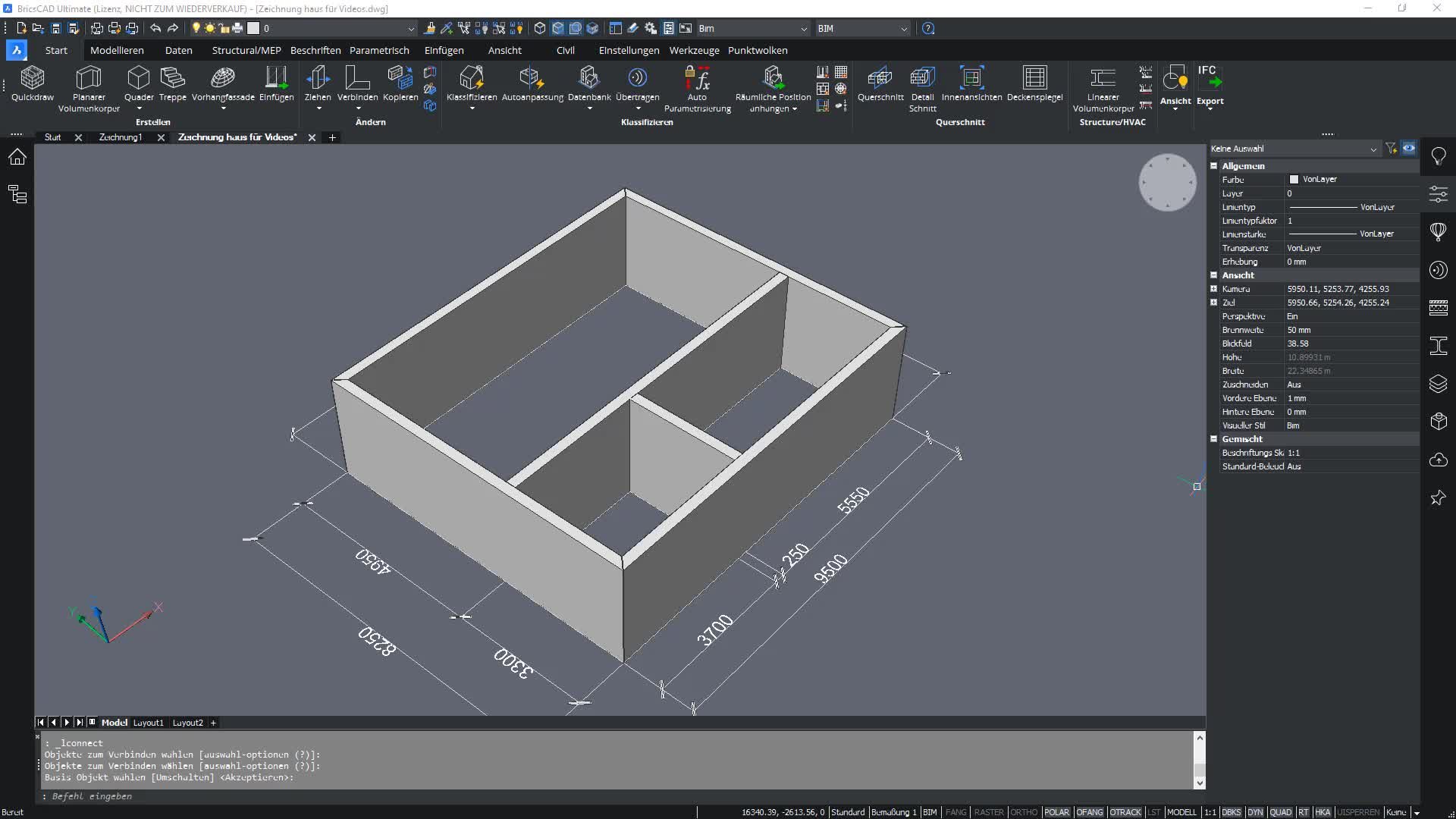The height and width of the screenshot is (819, 1456).
Task: Click the layer color swatch in toolbar
Action: [253, 28]
